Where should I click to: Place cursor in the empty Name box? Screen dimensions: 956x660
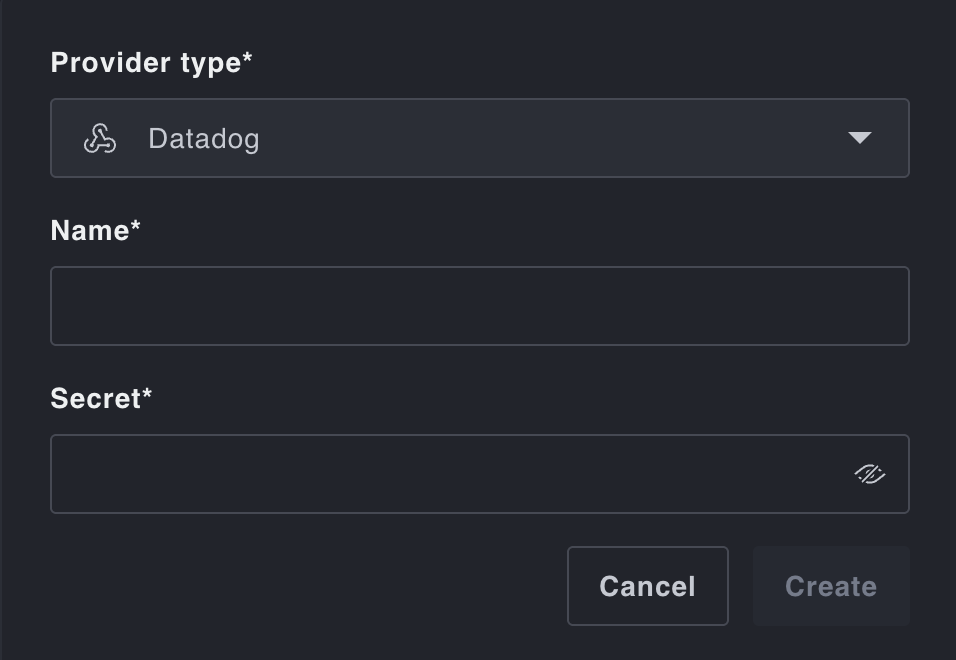pos(479,306)
